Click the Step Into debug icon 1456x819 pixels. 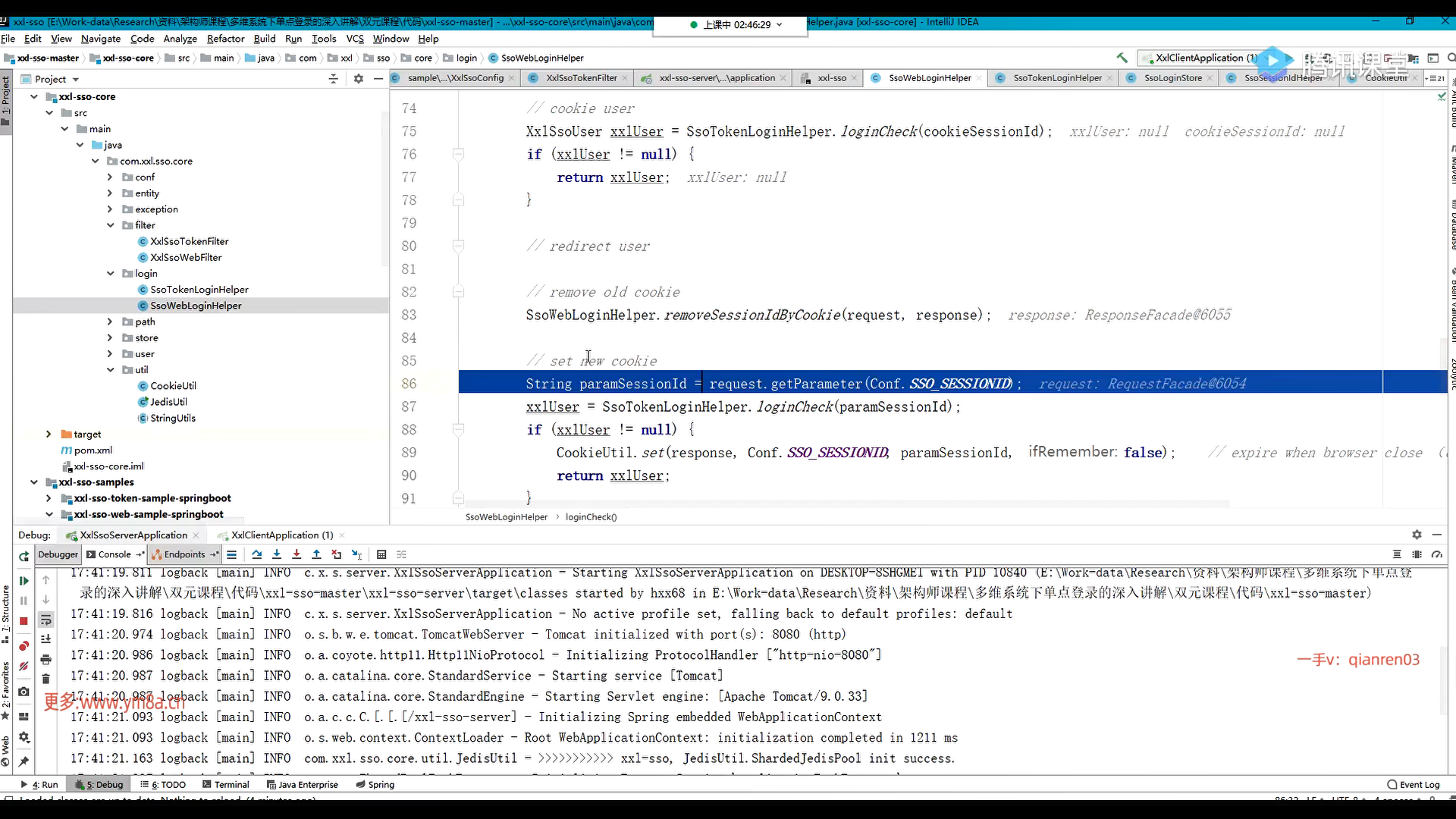pos(276,554)
